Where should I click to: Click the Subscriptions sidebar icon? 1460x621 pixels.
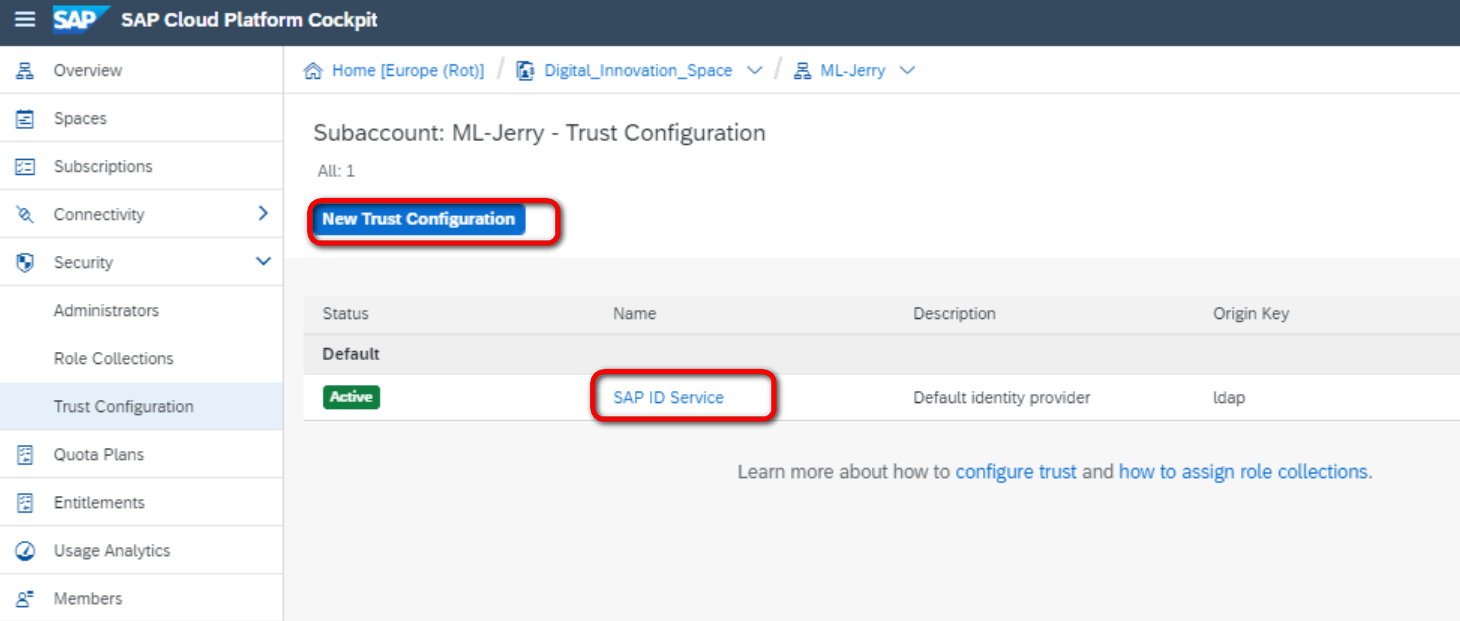click(25, 167)
